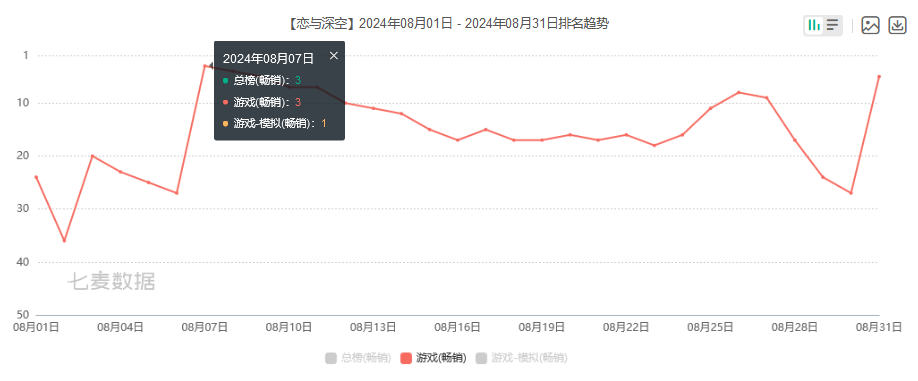Save the chart as an image
918x381 pixels.
(x=871, y=25)
